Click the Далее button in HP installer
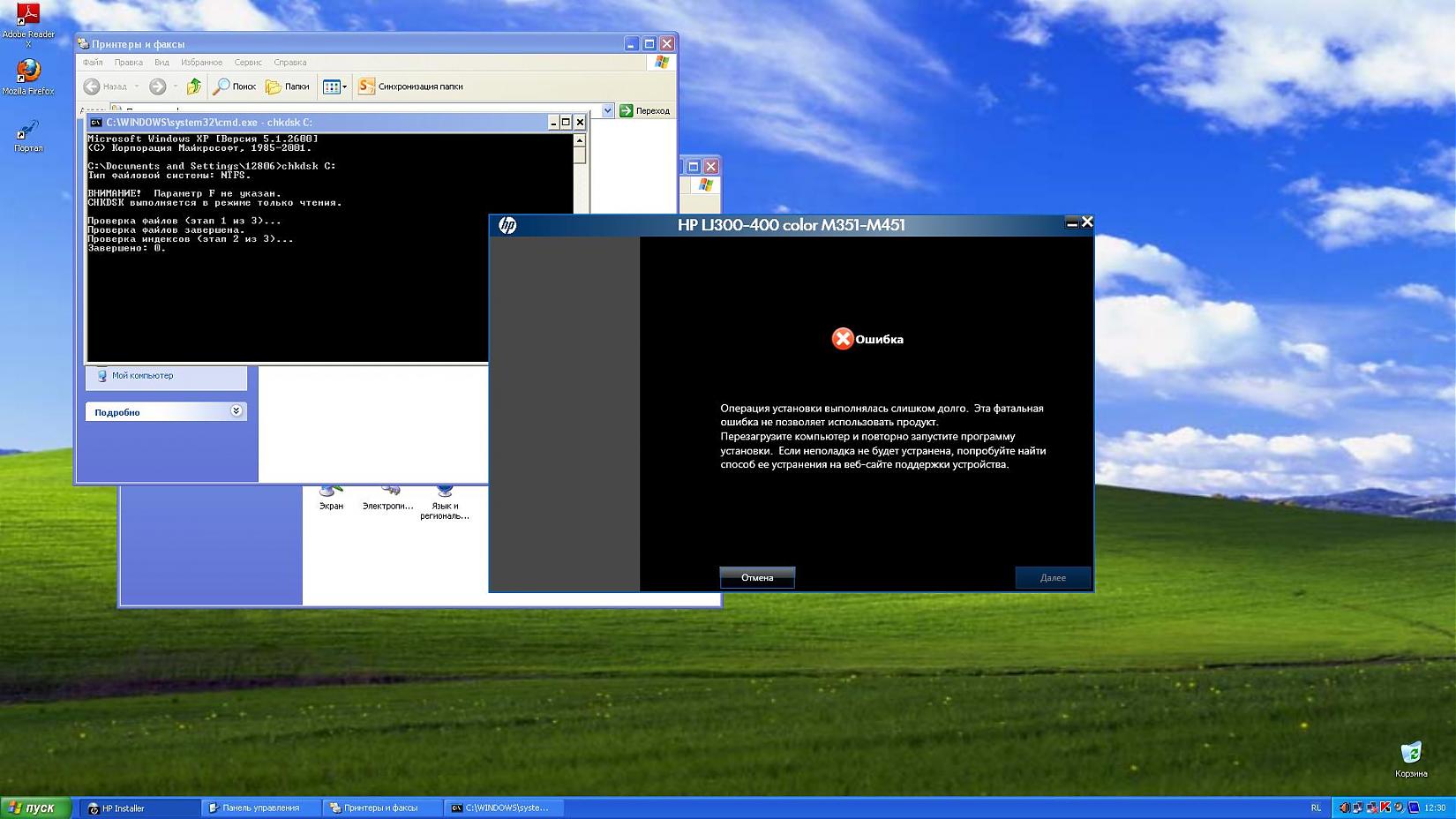This screenshot has height=819, width=1456. (x=1053, y=577)
